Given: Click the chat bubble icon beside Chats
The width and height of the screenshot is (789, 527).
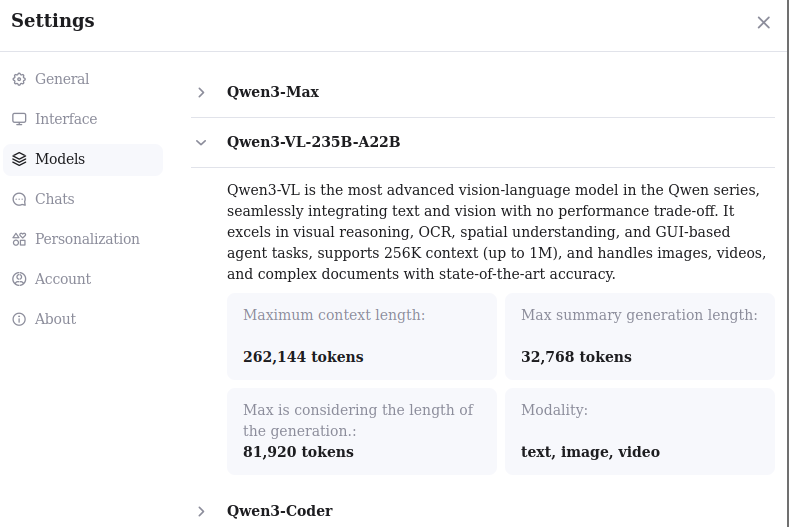Looking at the screenshot, I should pyautogui.click(x=19, y=199).
